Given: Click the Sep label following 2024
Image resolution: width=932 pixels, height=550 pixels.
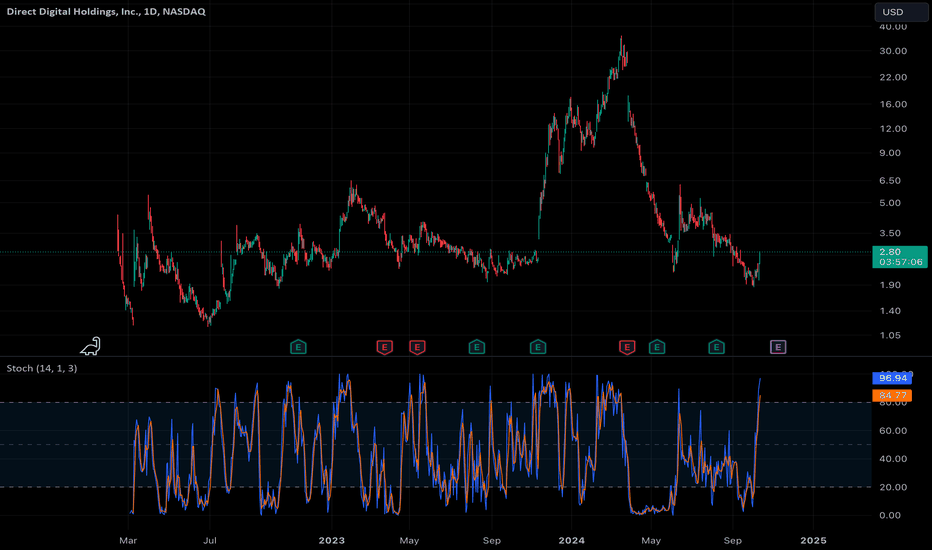Looking at the screenshot, I should [x=732, y=540].
